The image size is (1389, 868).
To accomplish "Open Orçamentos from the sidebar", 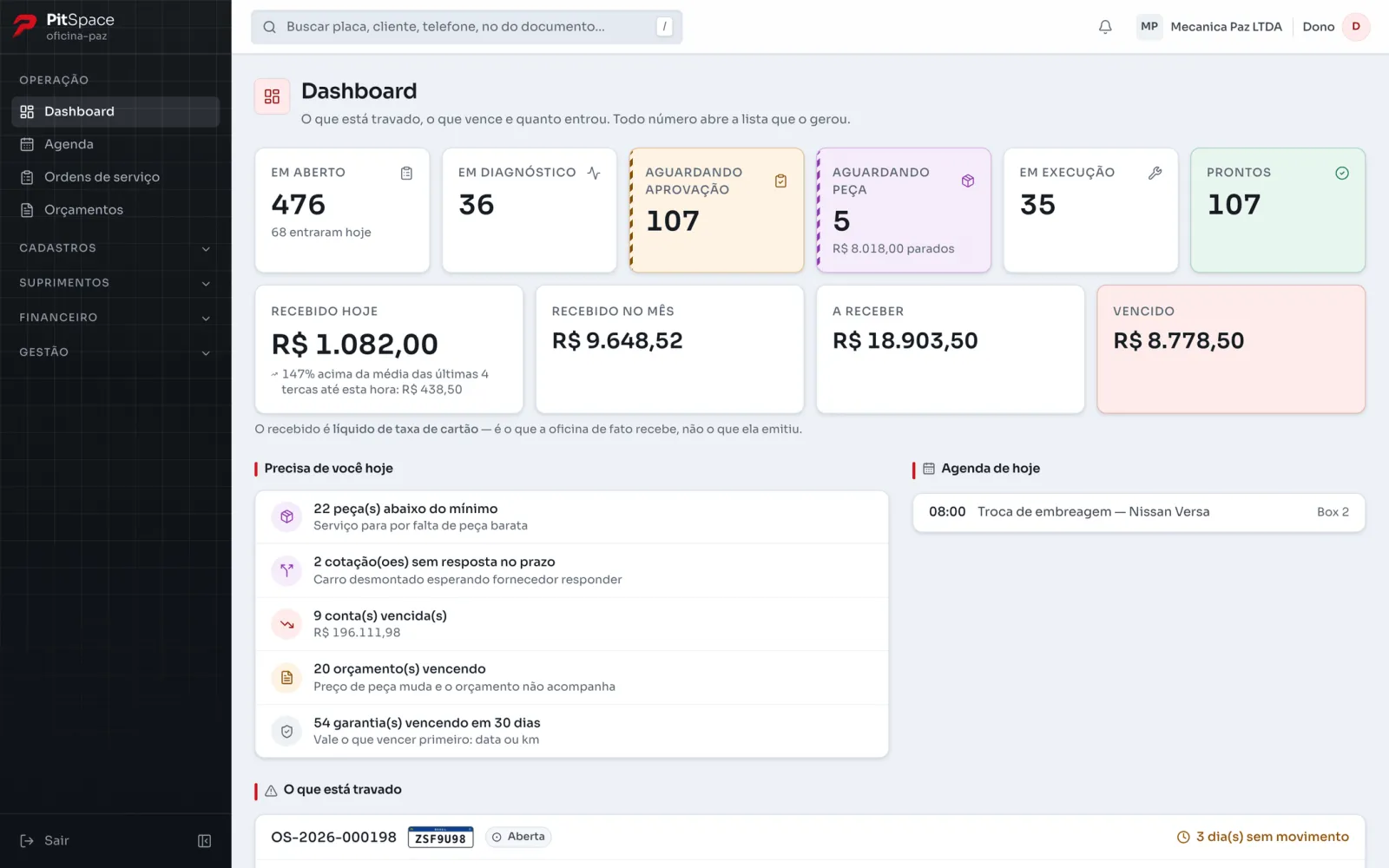I will click(115, 210).
